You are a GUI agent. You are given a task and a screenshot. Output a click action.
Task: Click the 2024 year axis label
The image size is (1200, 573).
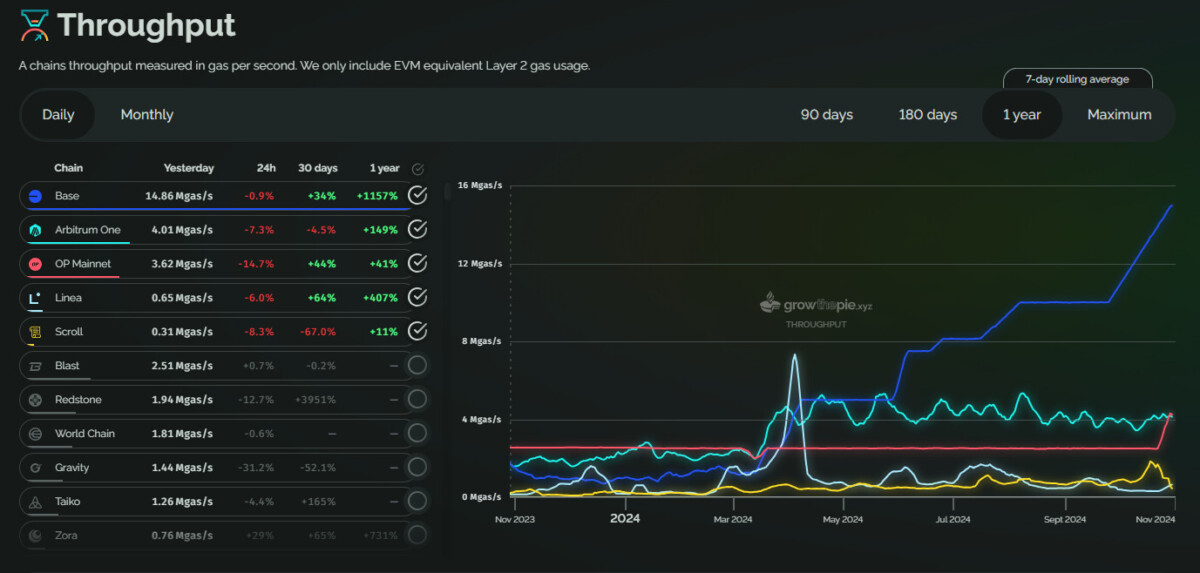624,519
